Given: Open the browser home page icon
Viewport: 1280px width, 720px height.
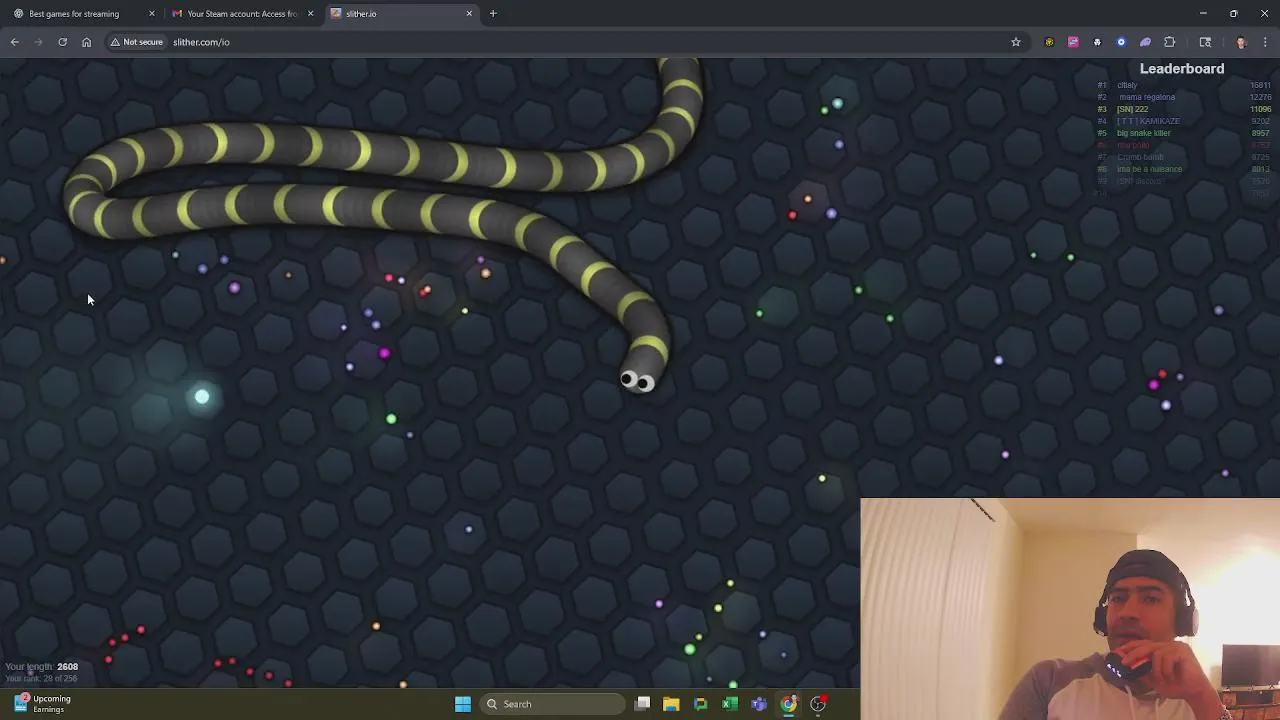Looking at the screenshot, I should pos(86,42).
